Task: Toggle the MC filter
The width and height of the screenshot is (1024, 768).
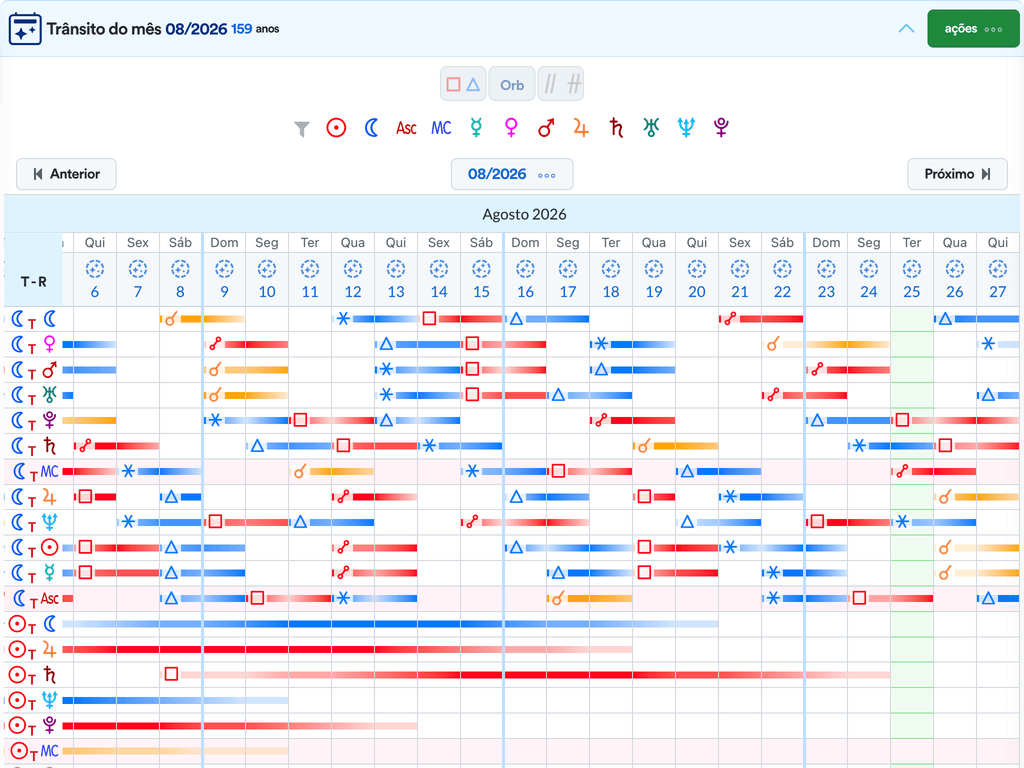Action: [x=441, y=128]
